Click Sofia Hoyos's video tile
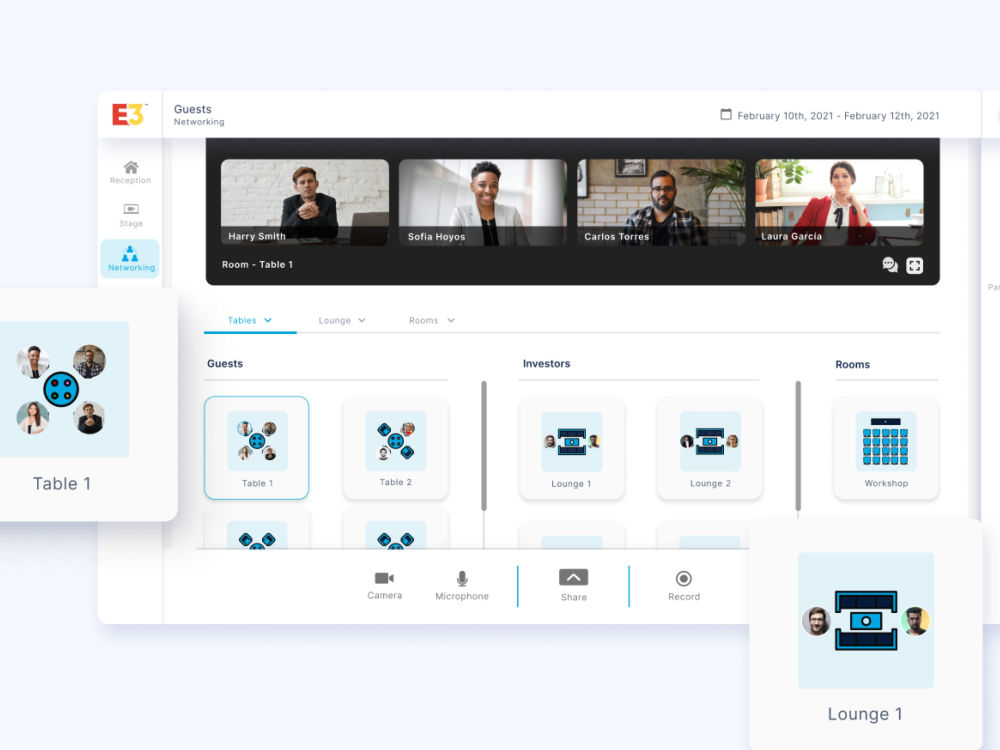This screenshot has width=1000, height=750. pyautogui.click(x=483, y=202)
